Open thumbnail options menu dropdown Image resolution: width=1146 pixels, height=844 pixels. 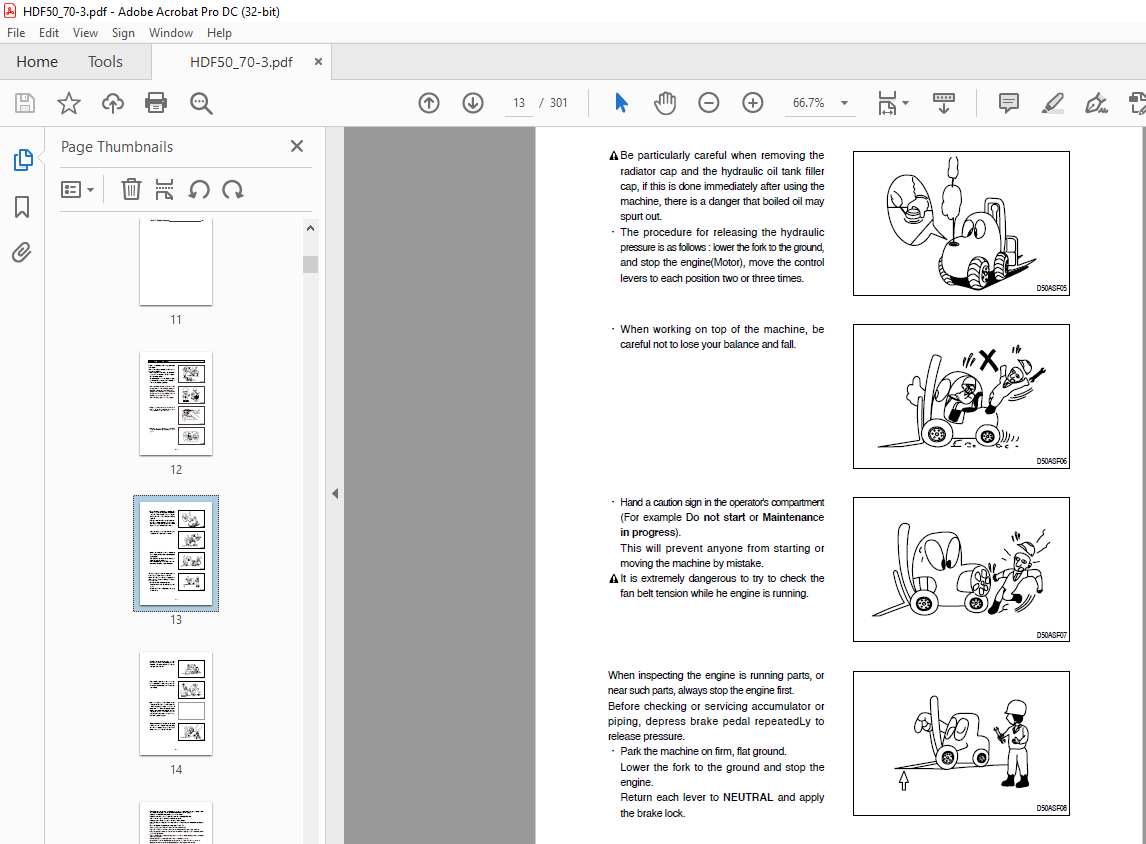click(x=77, y=190)
